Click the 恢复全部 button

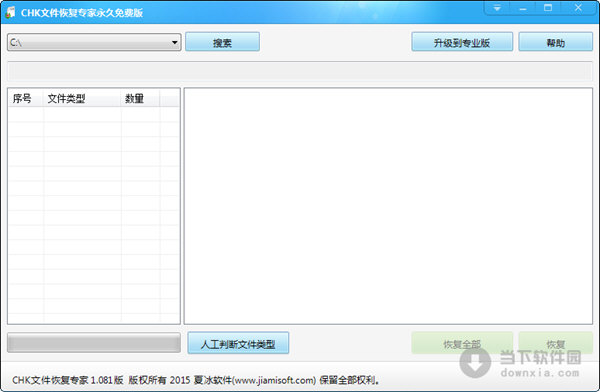click(462, 343)
